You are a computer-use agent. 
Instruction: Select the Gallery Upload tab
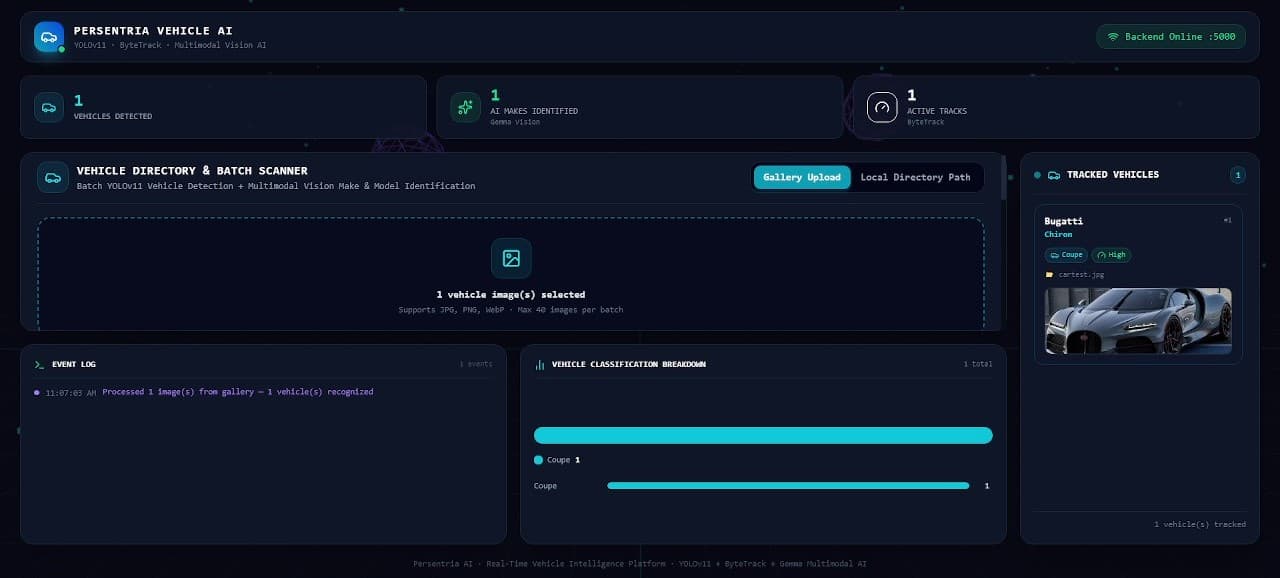click(802, 177)
